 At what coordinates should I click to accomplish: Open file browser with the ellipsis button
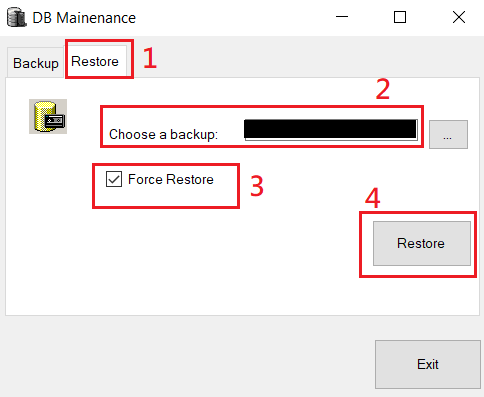tap(448, 134)
